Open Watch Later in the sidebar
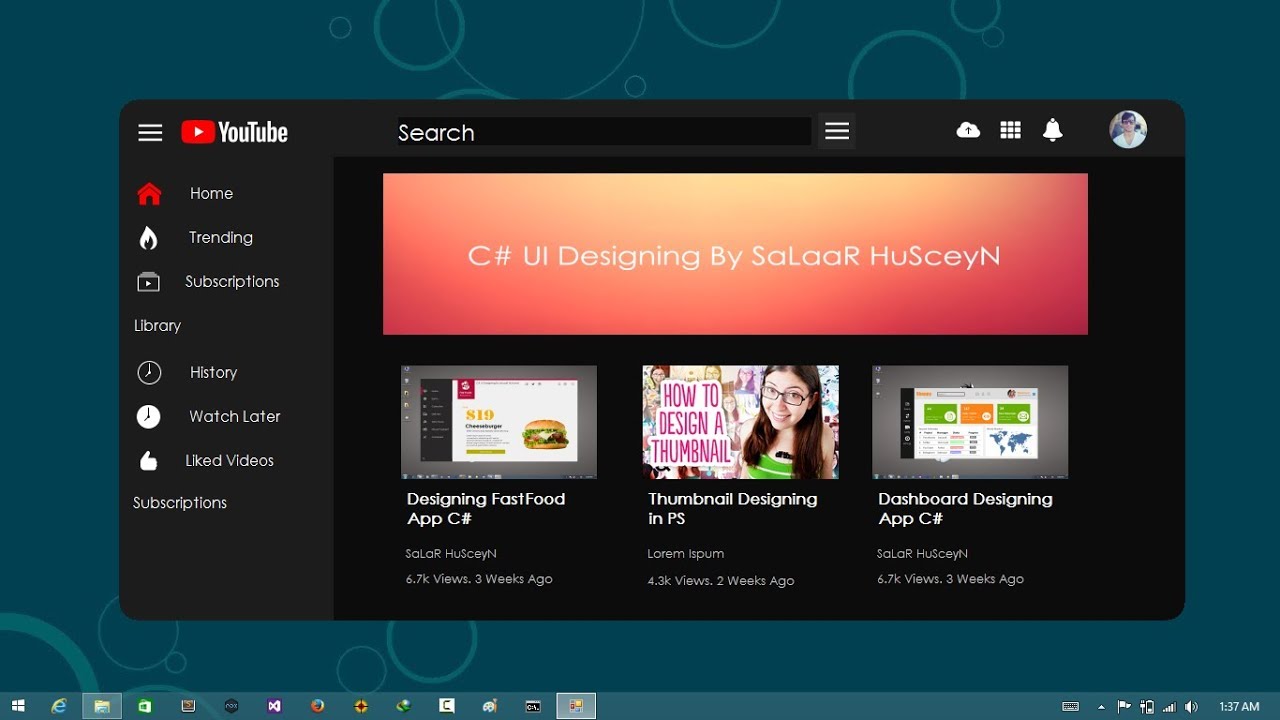 (x=235, y=416)
